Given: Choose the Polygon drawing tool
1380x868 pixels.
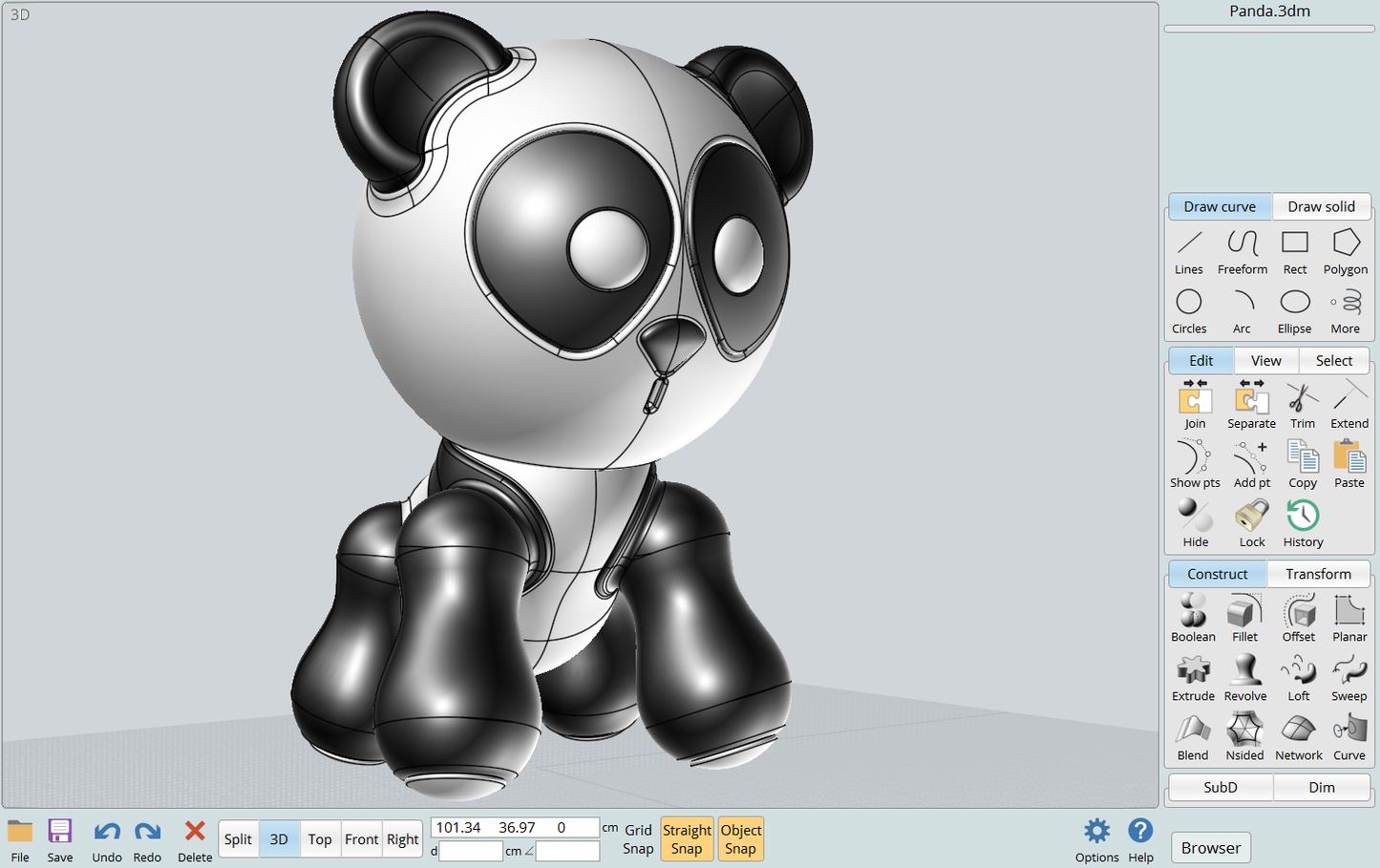Looking at the screenshot, I should coord(1345,252).
